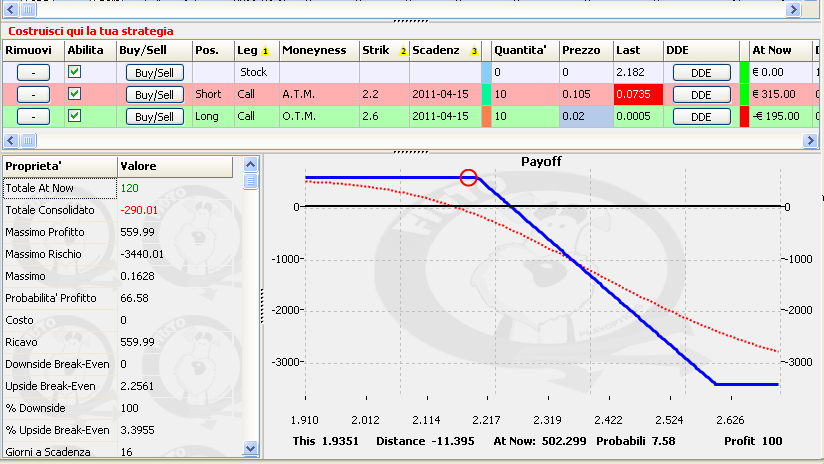
Task: Click the properties panel up arrow
Action: point(250,164)
